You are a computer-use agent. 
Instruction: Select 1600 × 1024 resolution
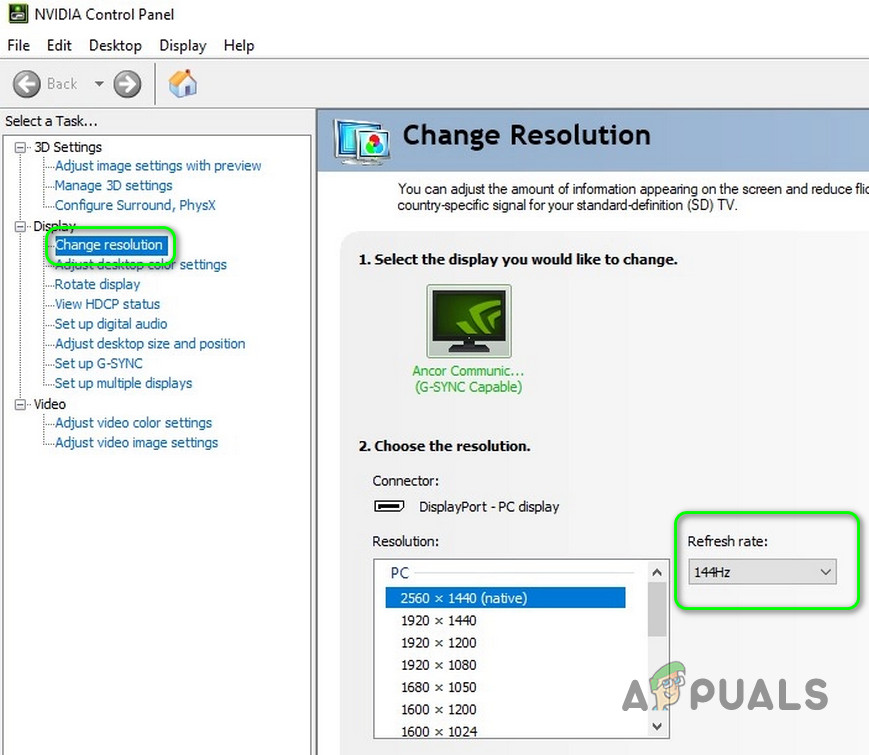(439, 731)
